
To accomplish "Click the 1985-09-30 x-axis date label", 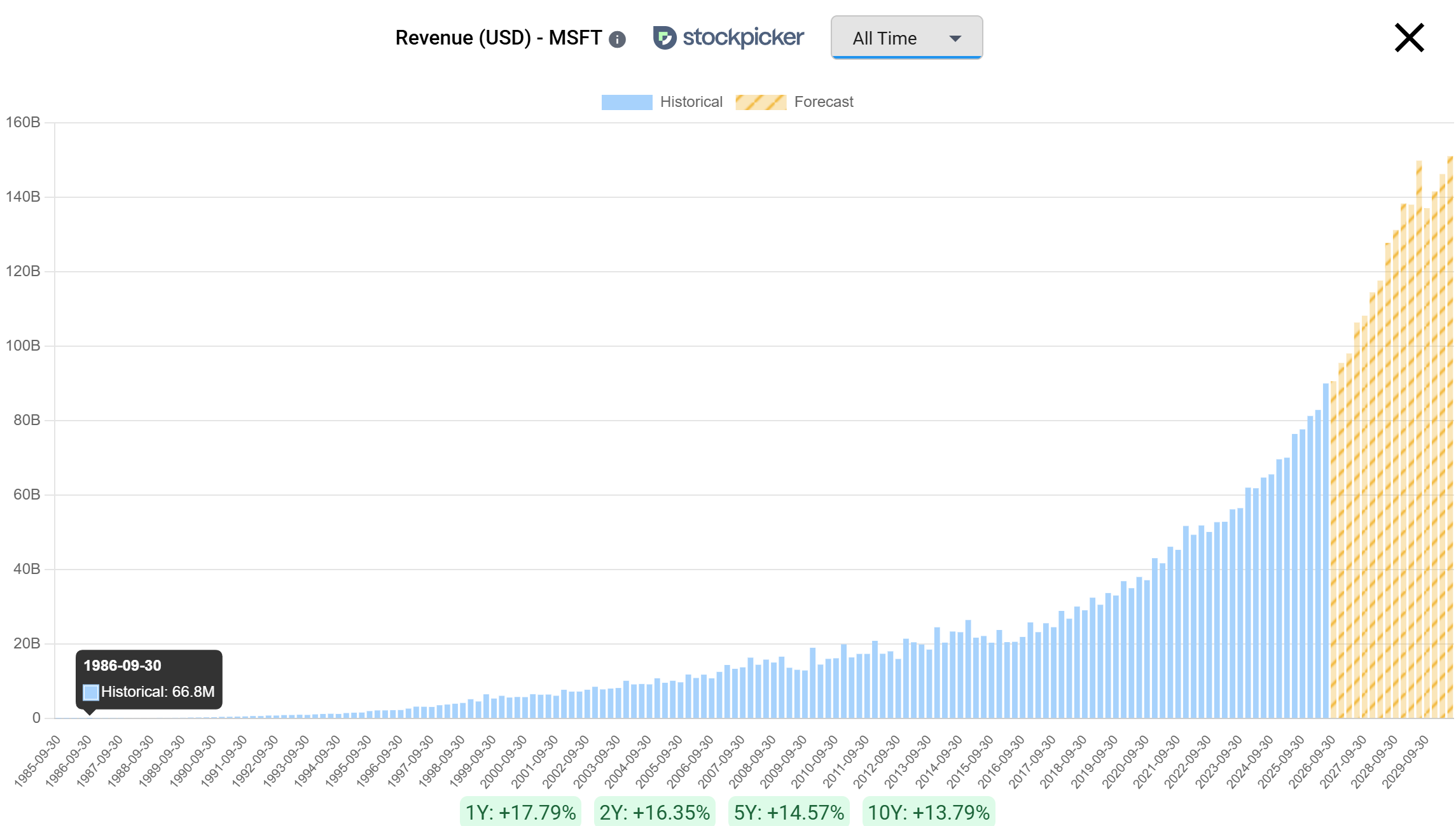I will (x=38, y=761).
